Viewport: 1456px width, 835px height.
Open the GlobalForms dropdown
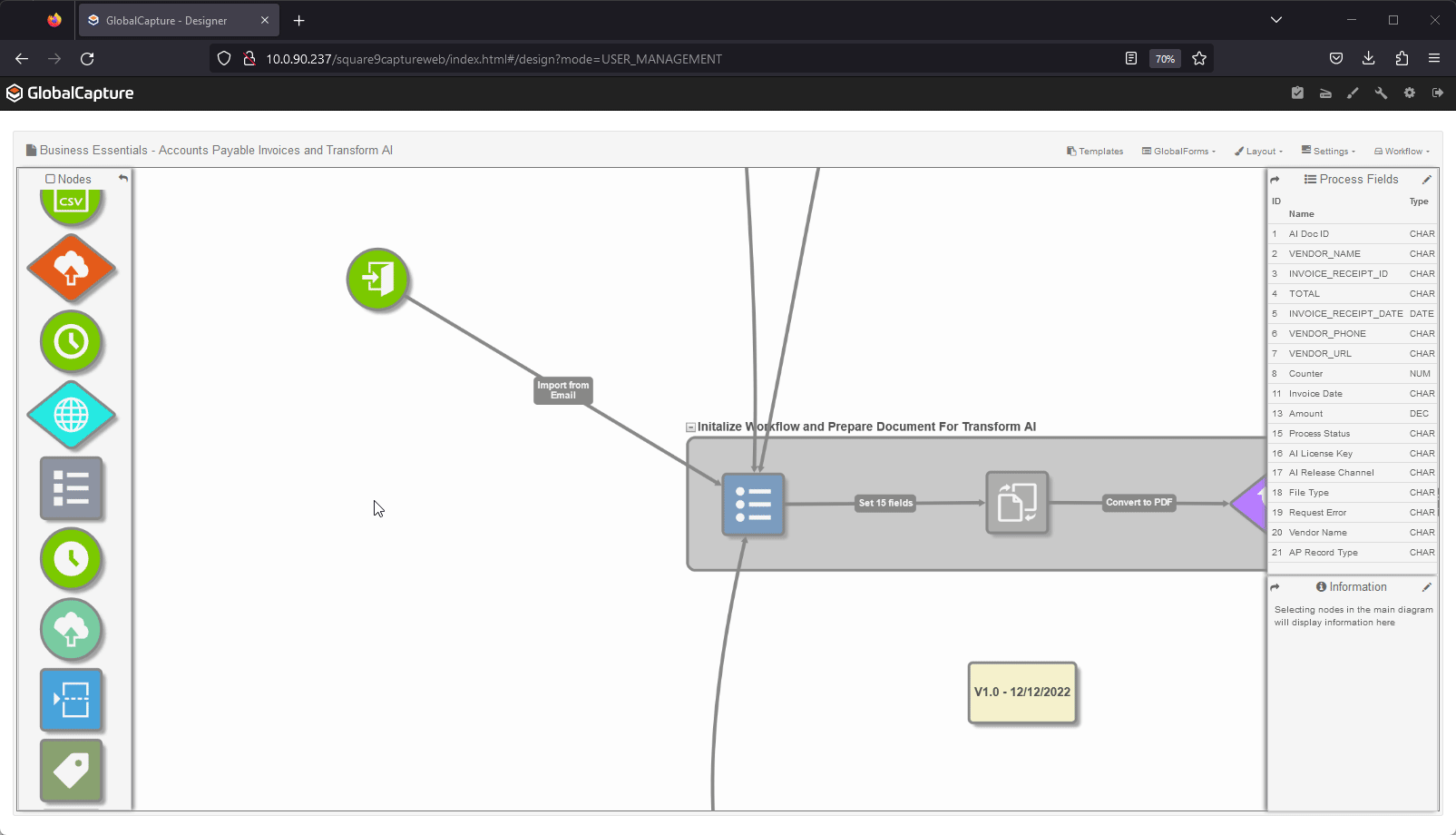(1178, 151)
